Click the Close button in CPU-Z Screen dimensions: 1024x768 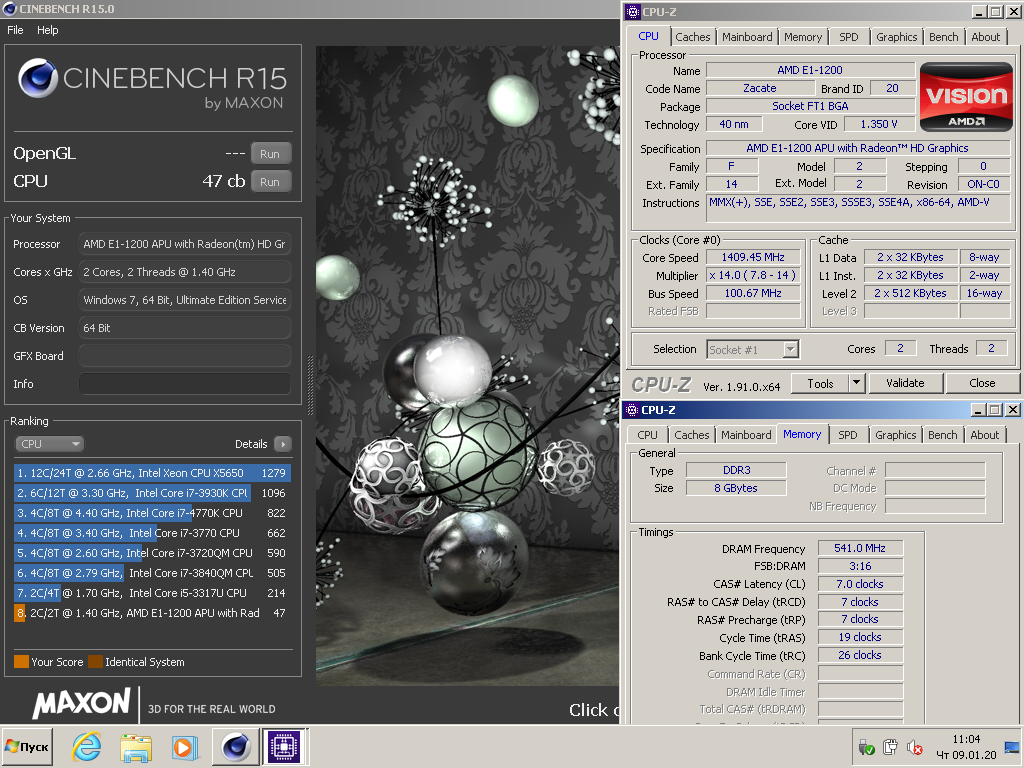(982, 383)
